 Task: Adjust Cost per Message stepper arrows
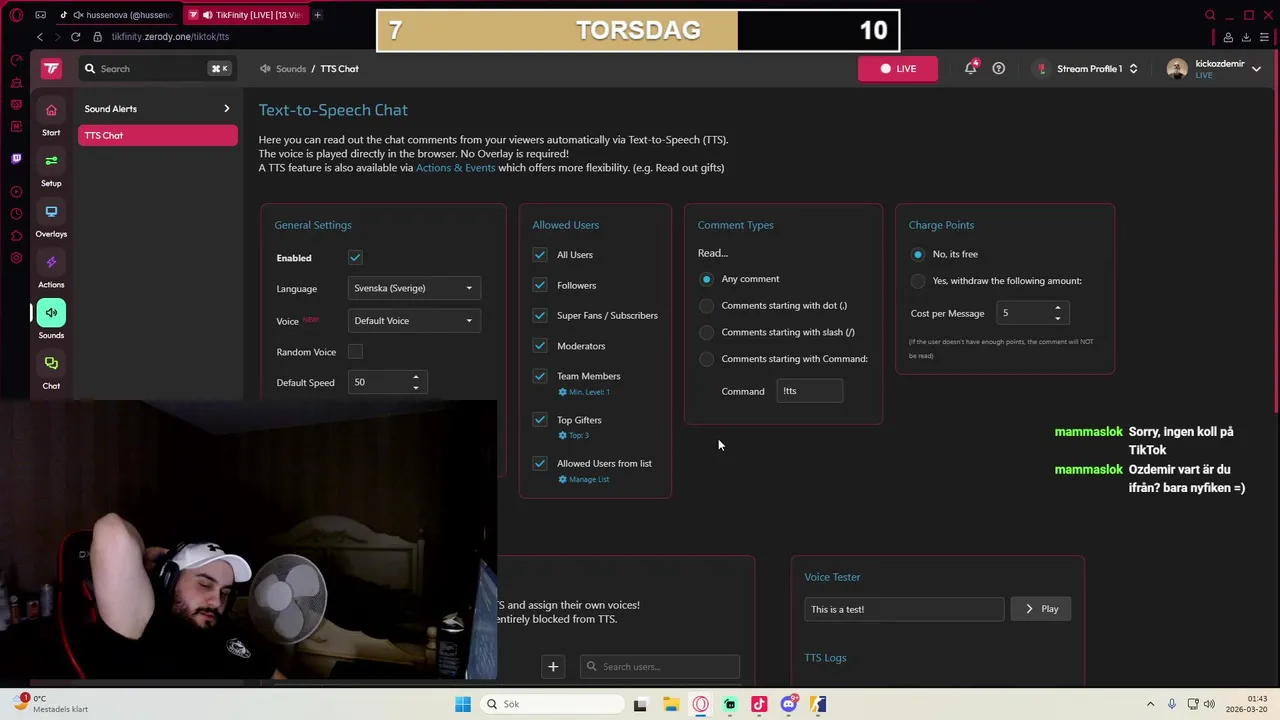[1058, 313]
